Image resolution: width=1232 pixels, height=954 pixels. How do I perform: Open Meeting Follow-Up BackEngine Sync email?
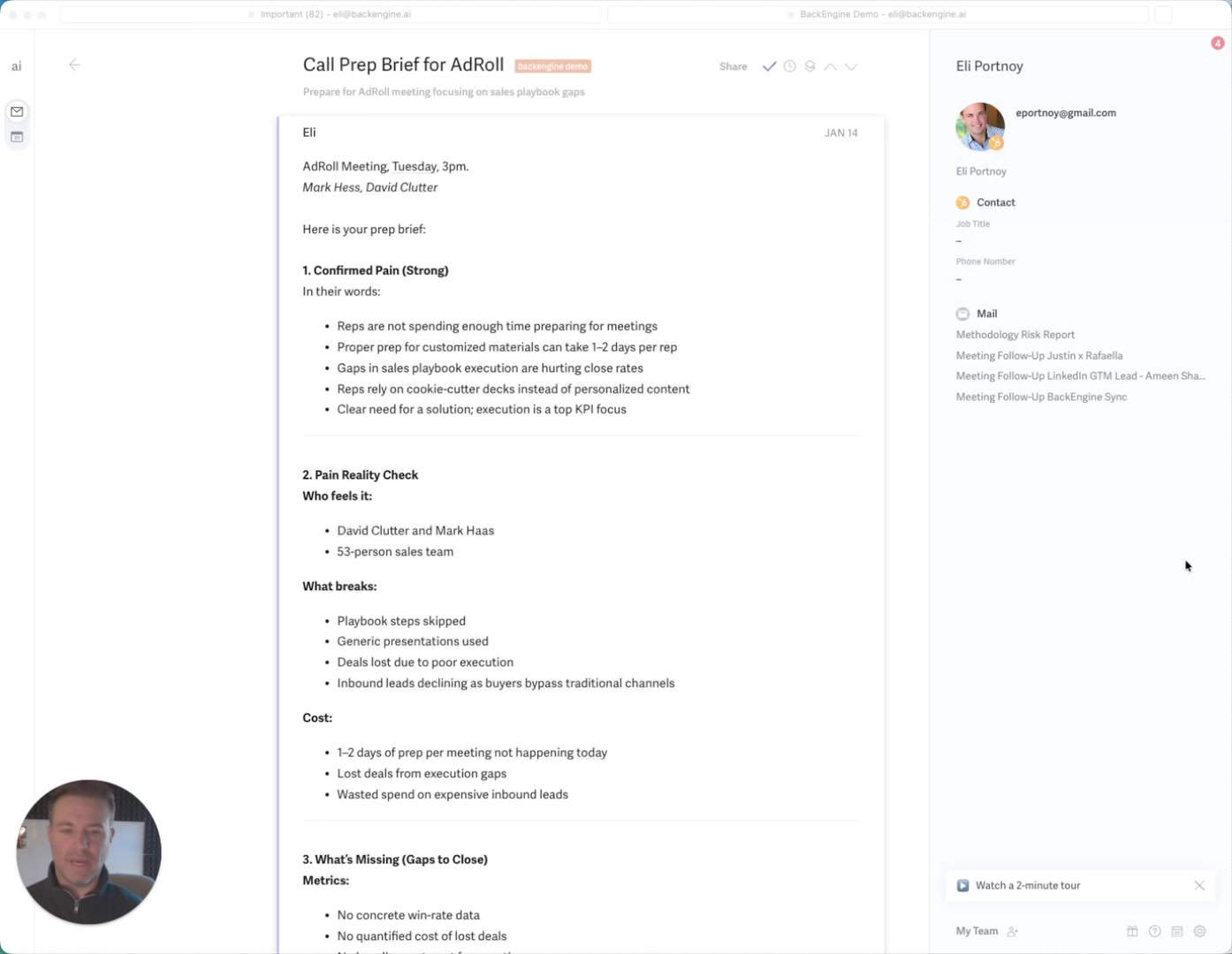1041,397
